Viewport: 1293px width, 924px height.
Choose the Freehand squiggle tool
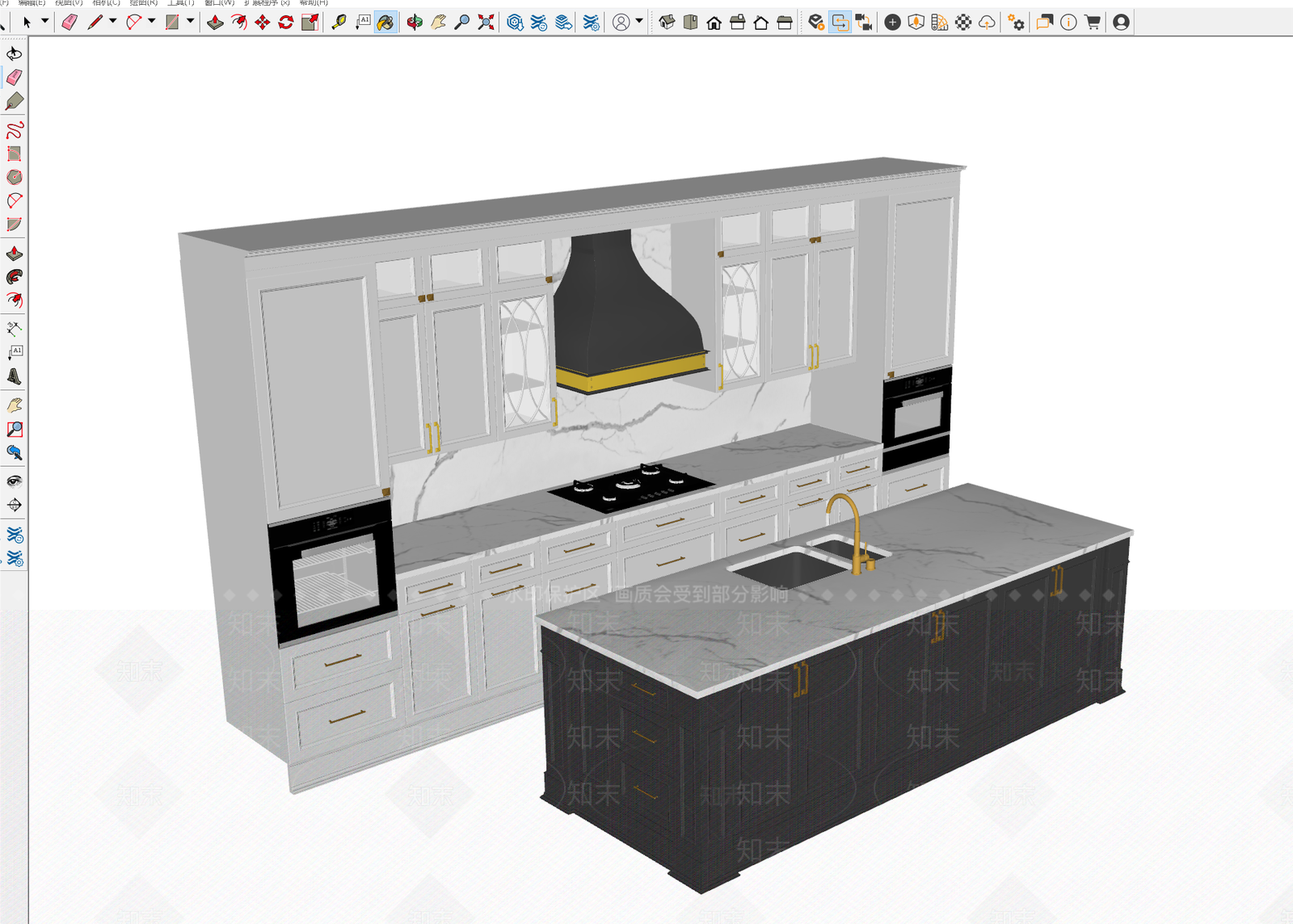pos(15,129)
